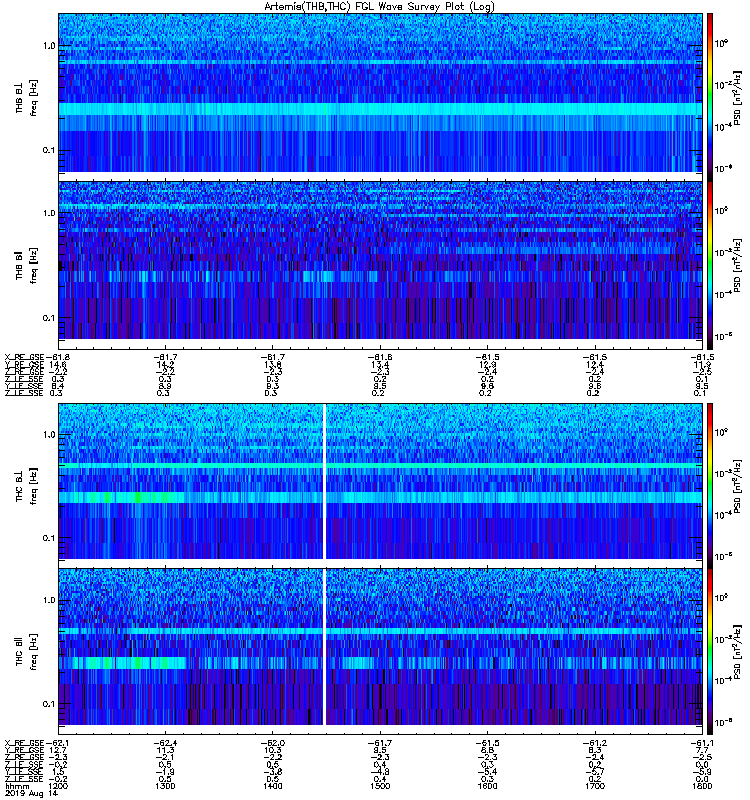Viewport: 750px width, 800px height.
Task: Click the PSD color bar beside the THC B-perpendicular panel
Action: [x=710, y=486]
